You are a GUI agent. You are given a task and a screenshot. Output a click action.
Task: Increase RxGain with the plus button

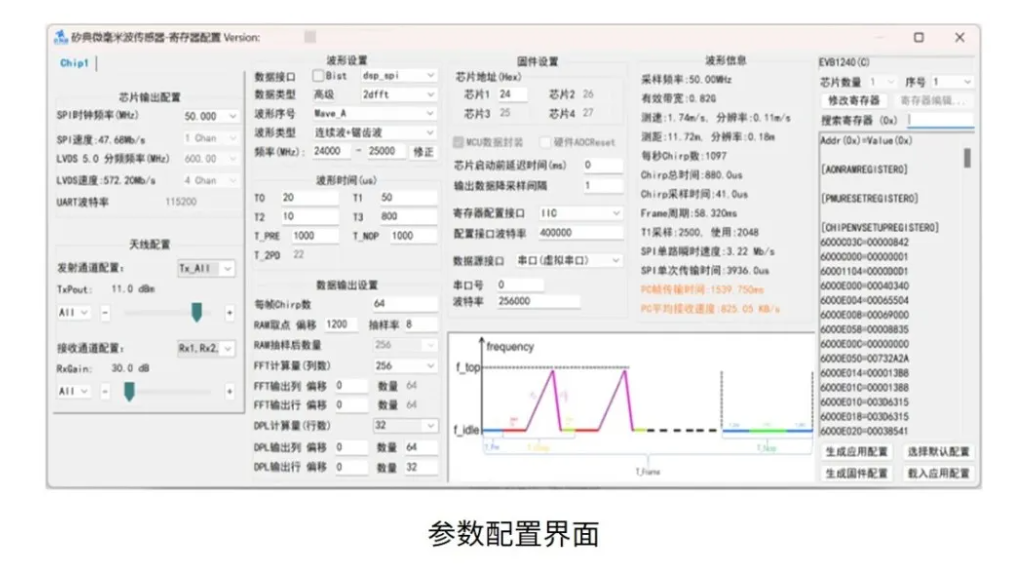point(230,391)
